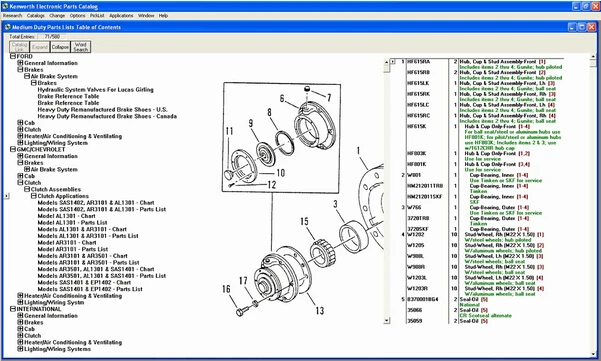Select Models AL1301 & AR3101 - Chart
The width and height of the screenshot is (601, 361).
pos(82,229)
